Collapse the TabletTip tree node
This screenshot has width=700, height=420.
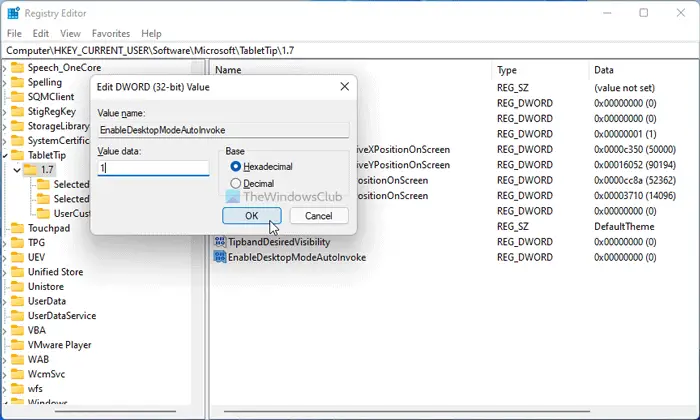(x=5, y=156)
